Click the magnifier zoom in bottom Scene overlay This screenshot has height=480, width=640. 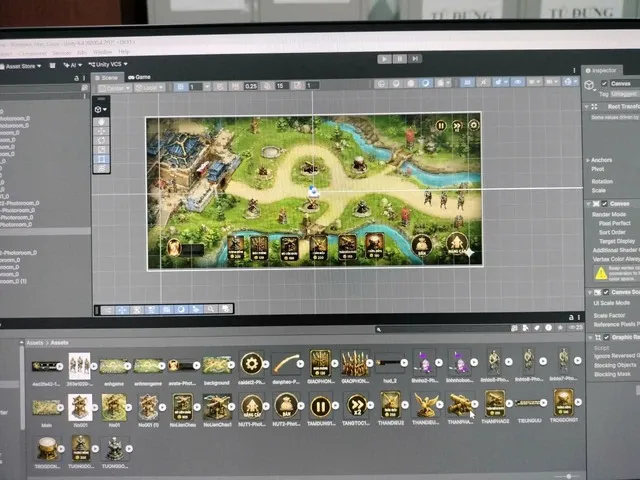[211, 309]
